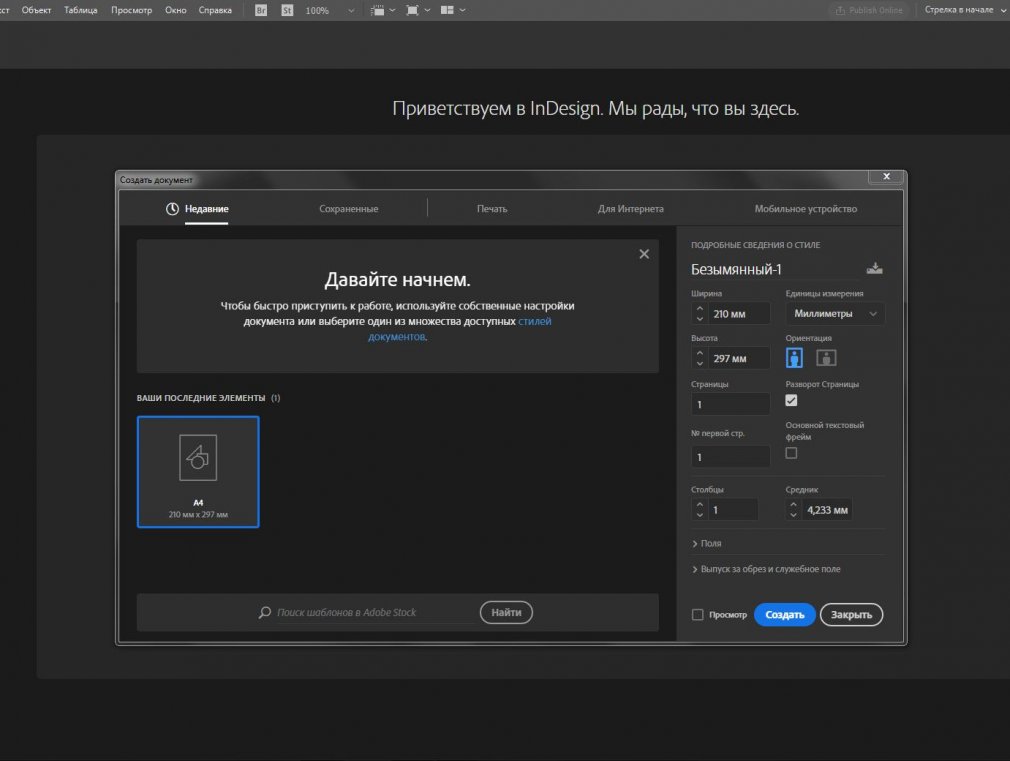The width and height of the screenshot is (1010, 761).
Task: Click the 'Средник' gutter field 4,233 мм
Action: point(827,510)
